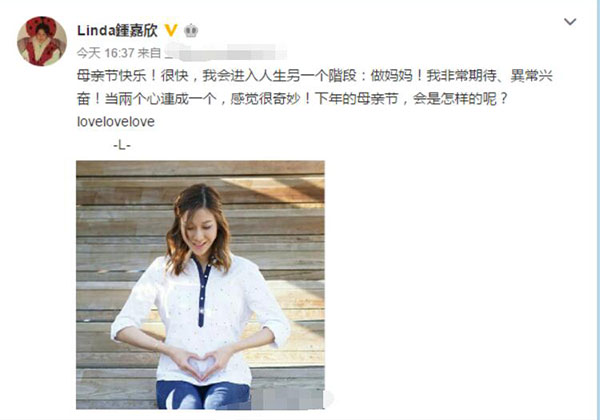Visit the Linda鍾嘉欣 username link

click(117, 31)
